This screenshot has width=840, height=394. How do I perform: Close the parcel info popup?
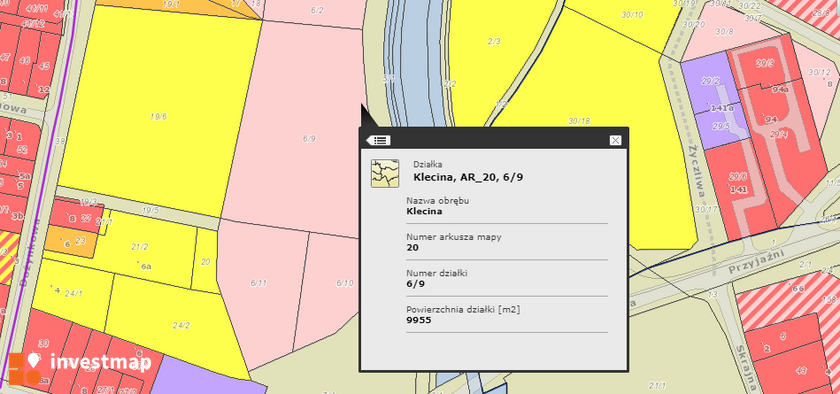(615, 140)
